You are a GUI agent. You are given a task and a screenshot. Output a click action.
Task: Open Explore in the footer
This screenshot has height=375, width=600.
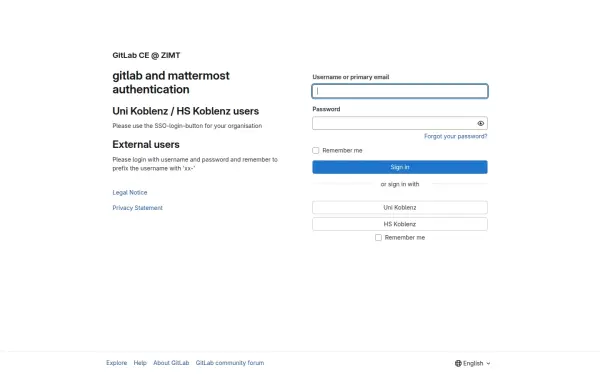click(x=117, y=363)
